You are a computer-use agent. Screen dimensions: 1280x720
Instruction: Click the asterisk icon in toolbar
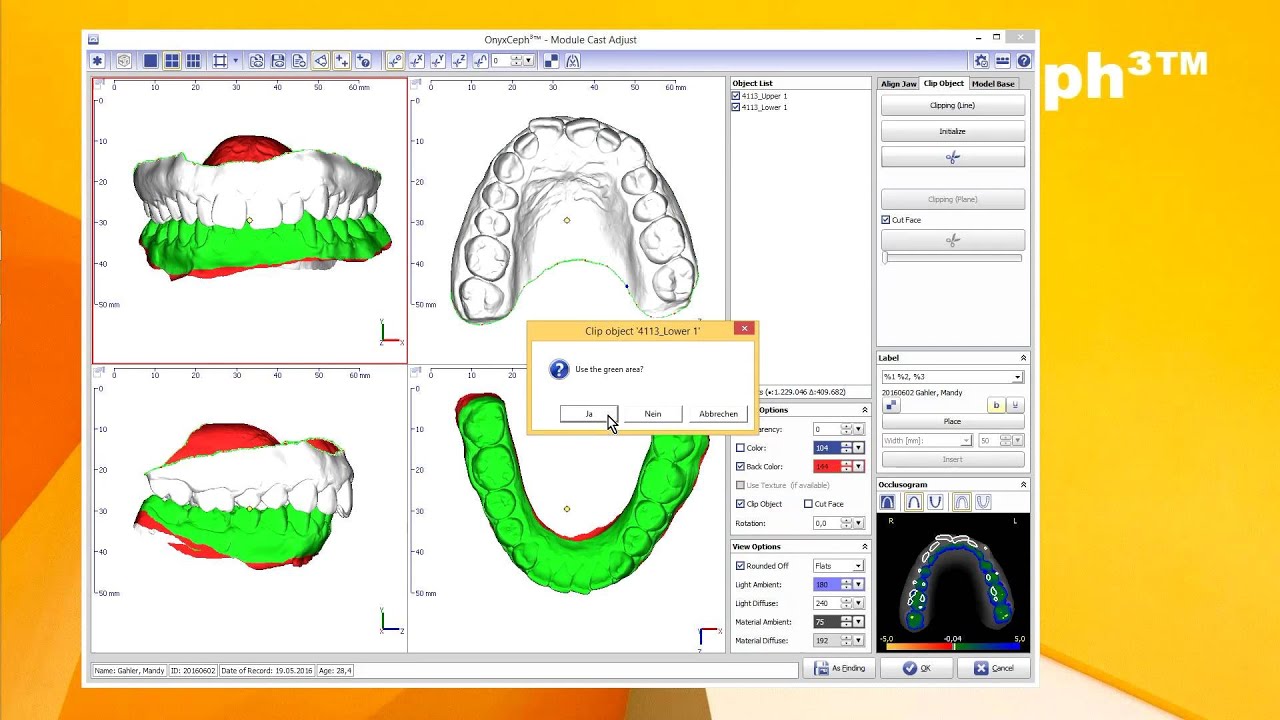[97, 61]
